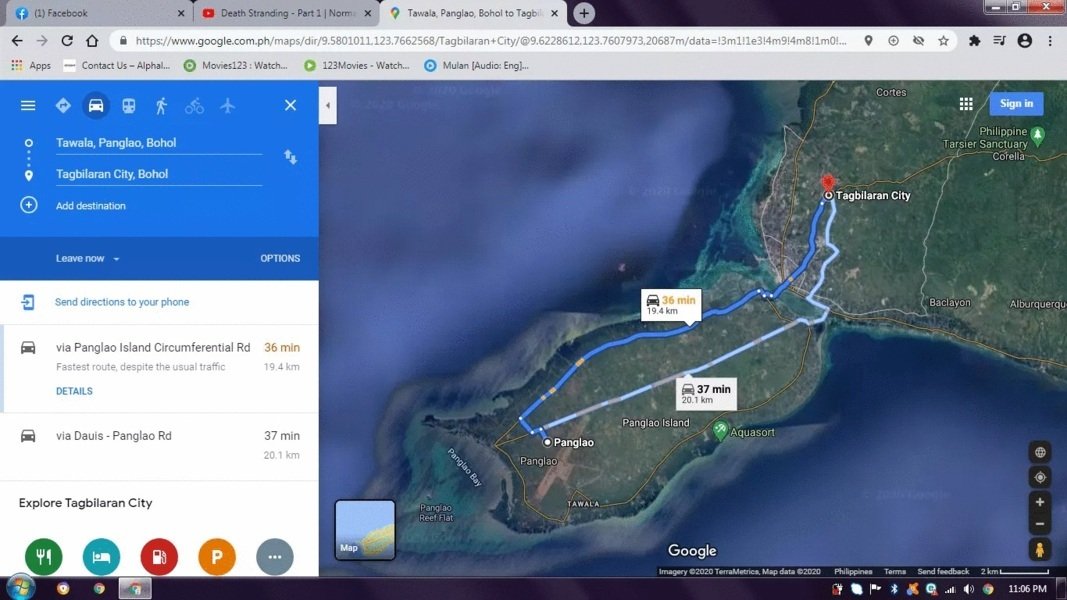Choose the cycling directions mode
Image resolution: width=1067 pixels, height=600 pixels.
tap(194, 104)
